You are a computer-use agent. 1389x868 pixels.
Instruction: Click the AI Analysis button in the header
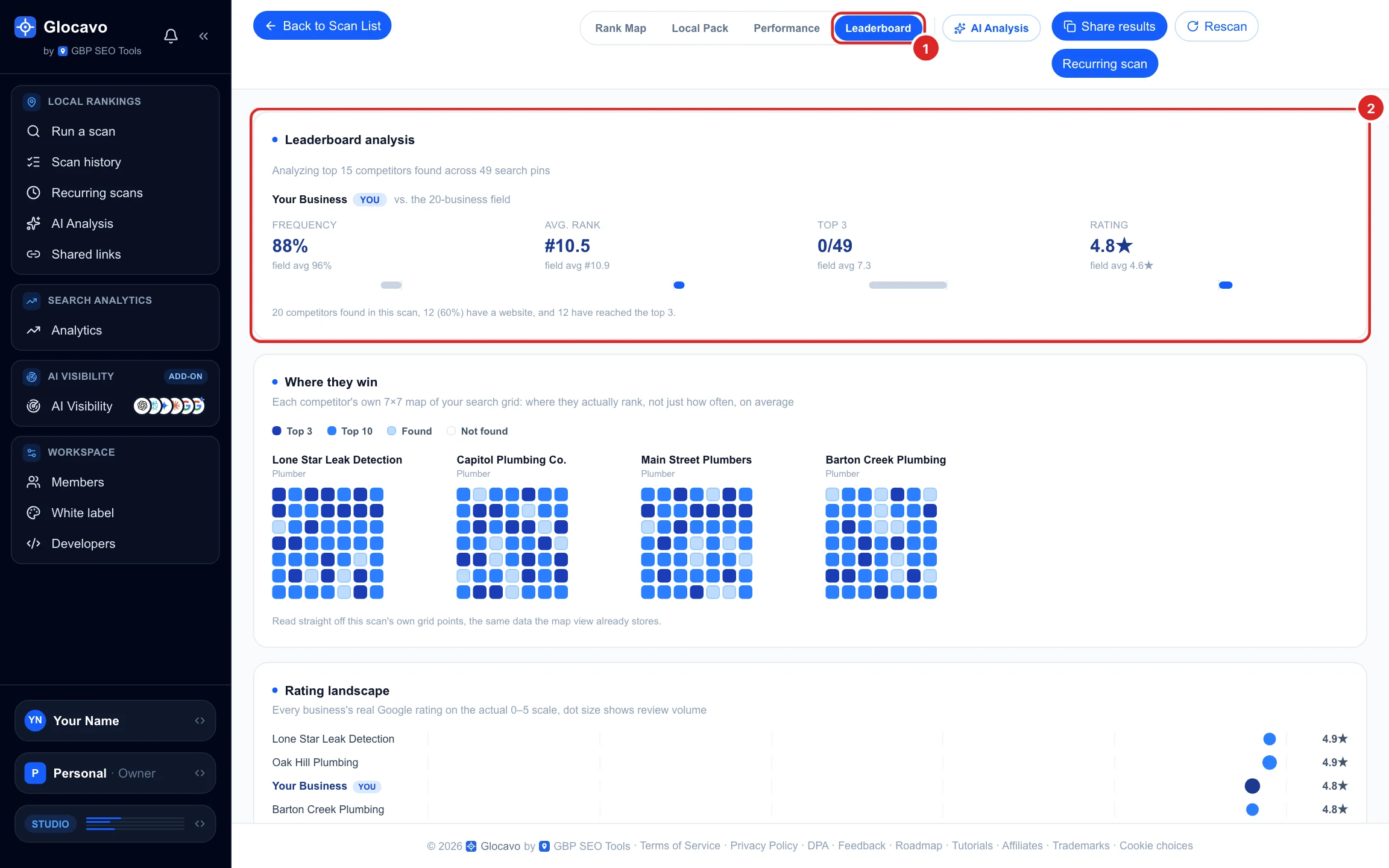click(x=991, y=28)
